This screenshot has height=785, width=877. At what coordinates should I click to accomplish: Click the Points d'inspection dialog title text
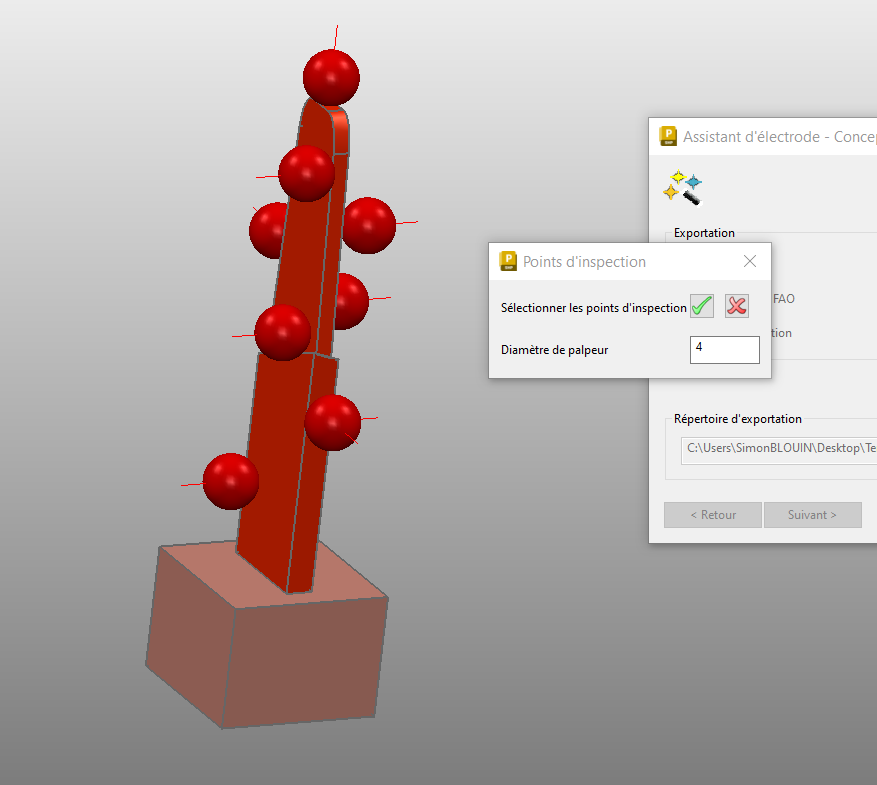pos(584,262)
